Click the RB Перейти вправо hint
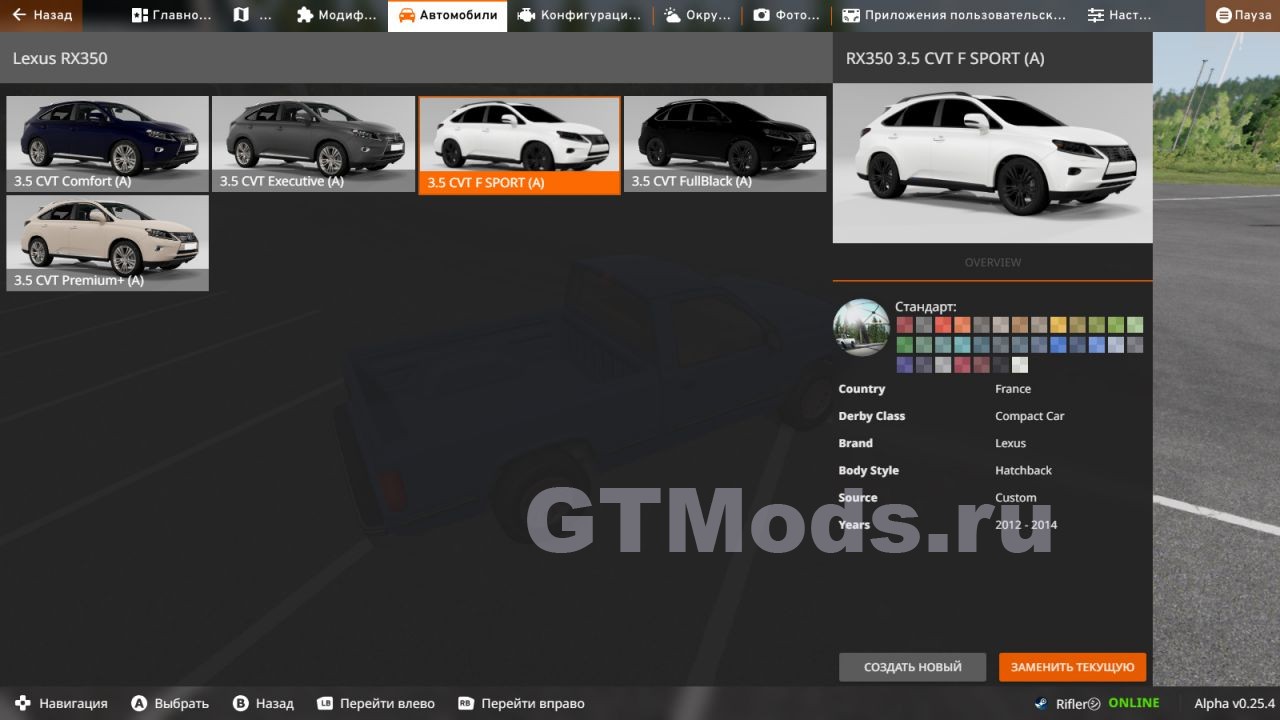 (521, 703)
